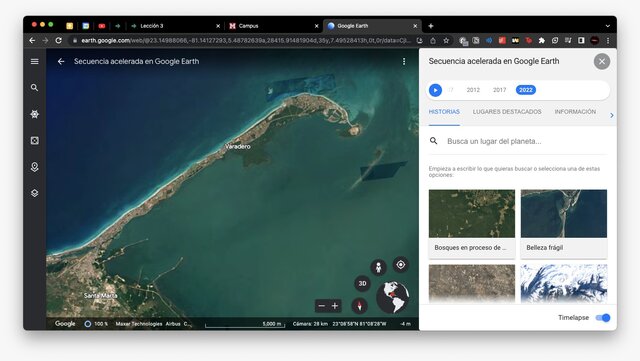The height and width of the screenshot is (361, 640).
Task: Switch to LUGARES DESTACADOS tab
Action: (x=507, y=111)
